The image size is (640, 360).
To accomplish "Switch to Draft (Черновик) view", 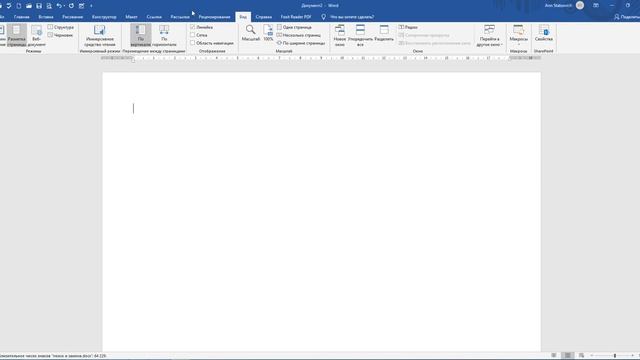I will [x=60, y=35].
